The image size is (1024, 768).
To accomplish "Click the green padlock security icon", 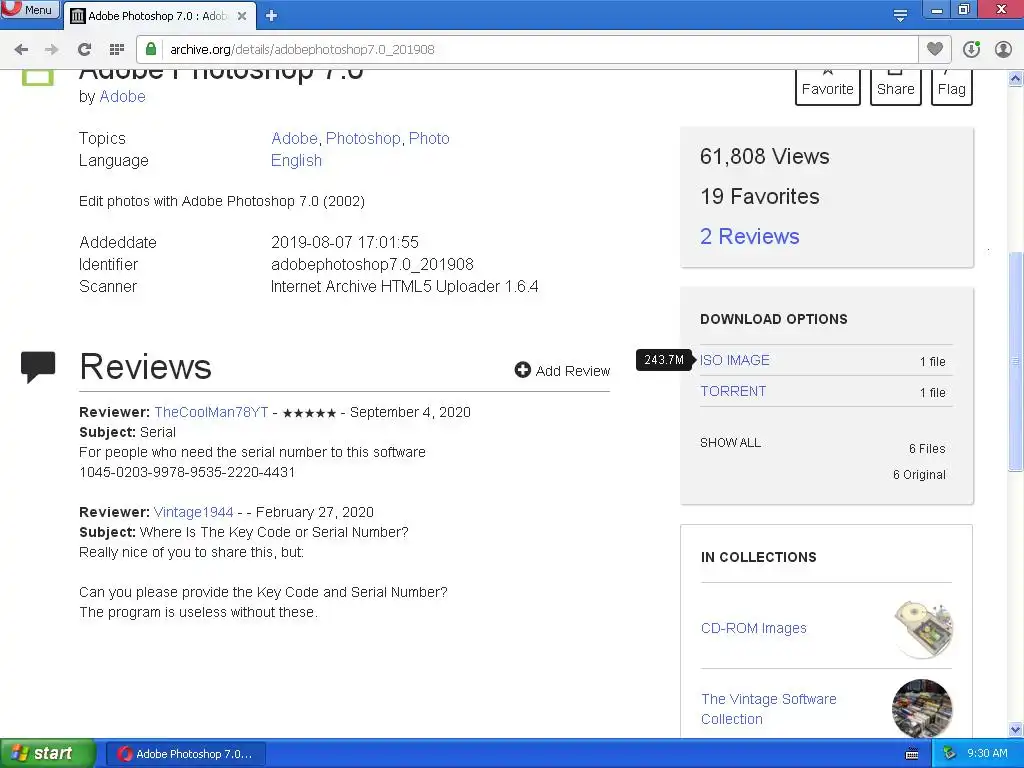I will (x=151, y=49).
